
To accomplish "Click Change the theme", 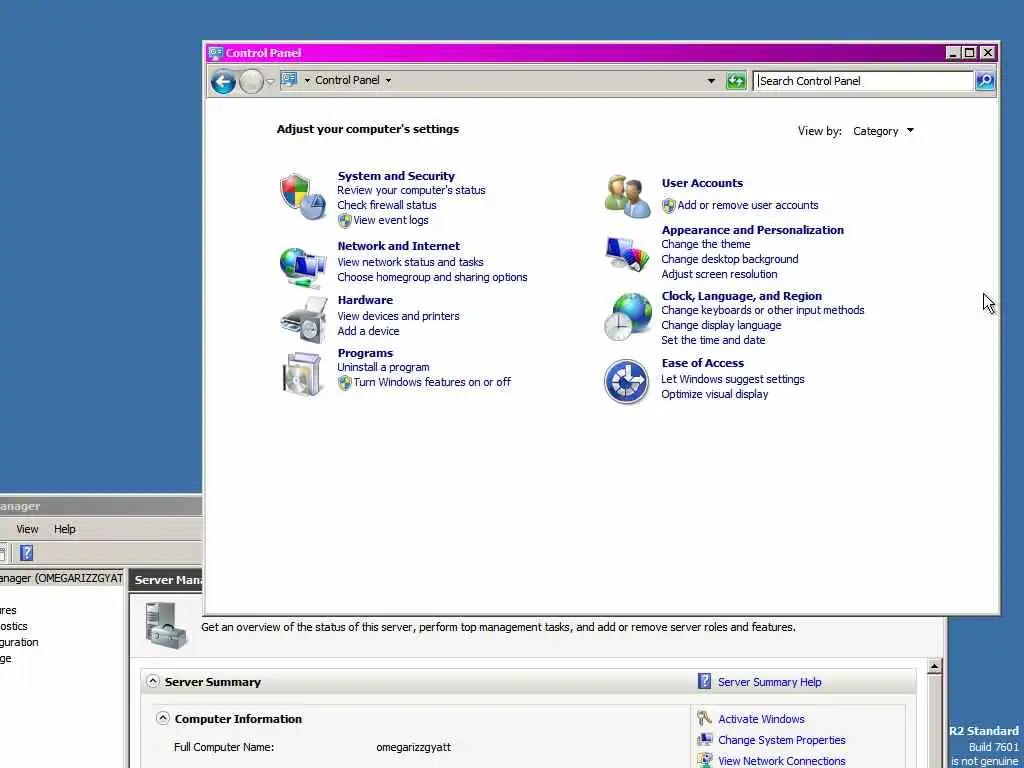I will point(705,244).
